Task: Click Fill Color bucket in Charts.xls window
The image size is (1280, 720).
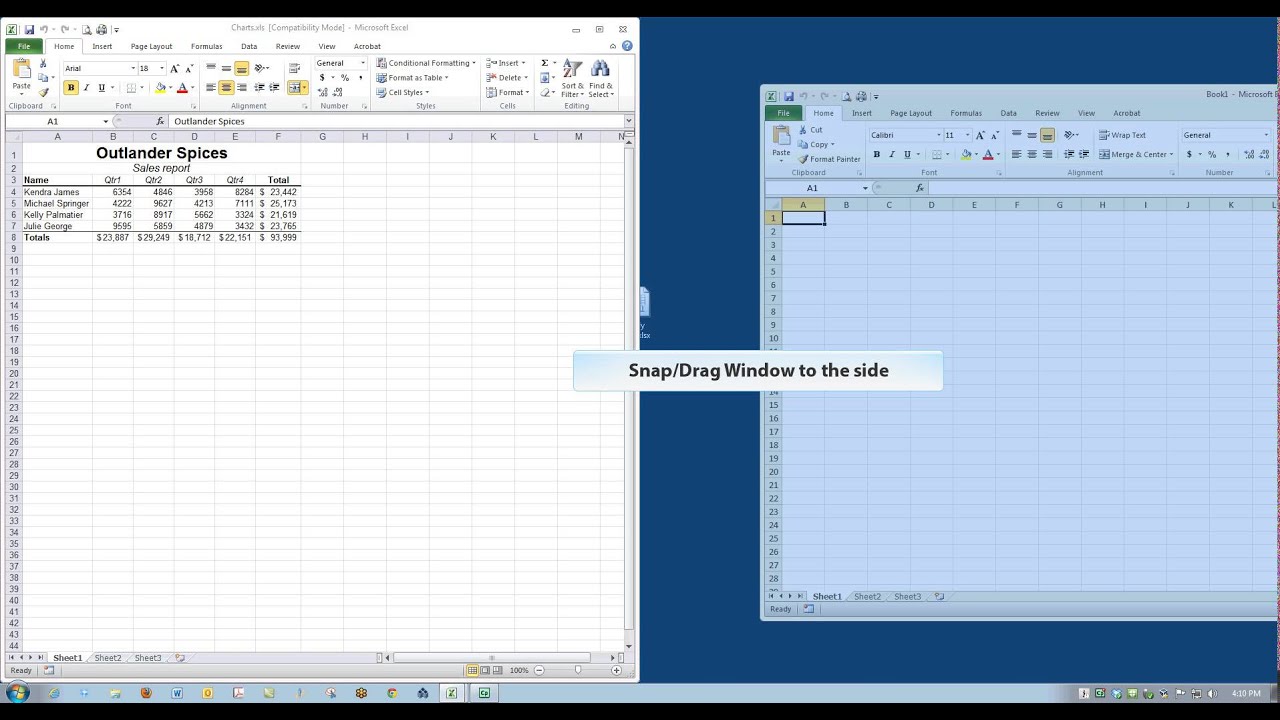Action: click(160, 88)
